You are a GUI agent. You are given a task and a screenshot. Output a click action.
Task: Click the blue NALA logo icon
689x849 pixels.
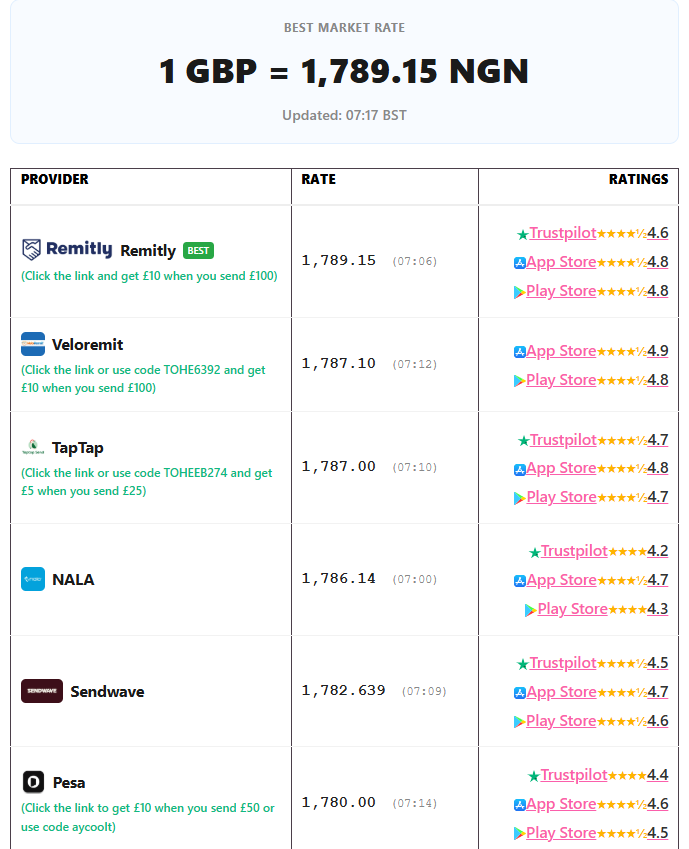pos(33,579)
